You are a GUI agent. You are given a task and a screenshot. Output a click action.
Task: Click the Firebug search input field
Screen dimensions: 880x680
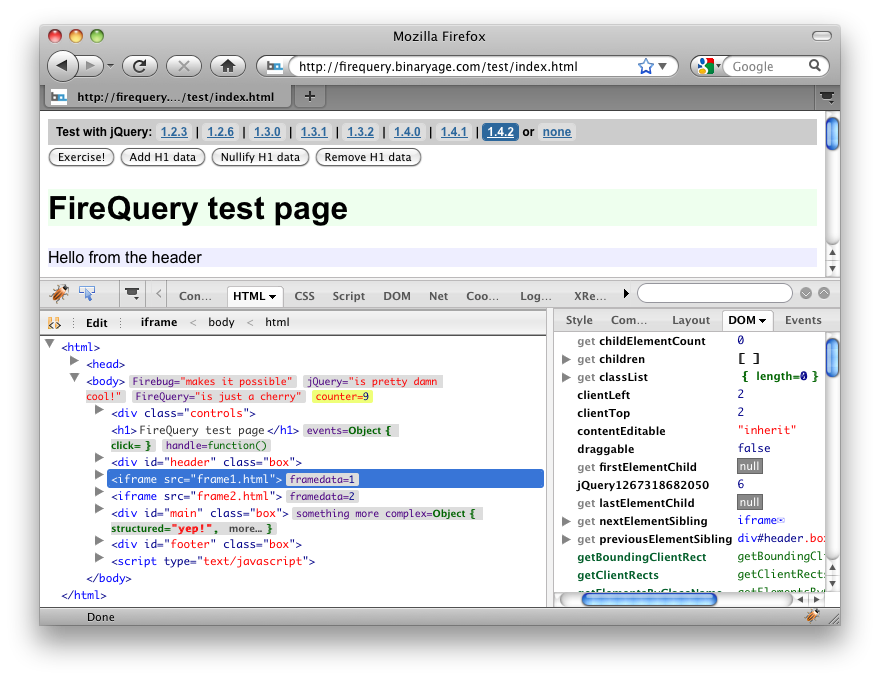[714, 294]
